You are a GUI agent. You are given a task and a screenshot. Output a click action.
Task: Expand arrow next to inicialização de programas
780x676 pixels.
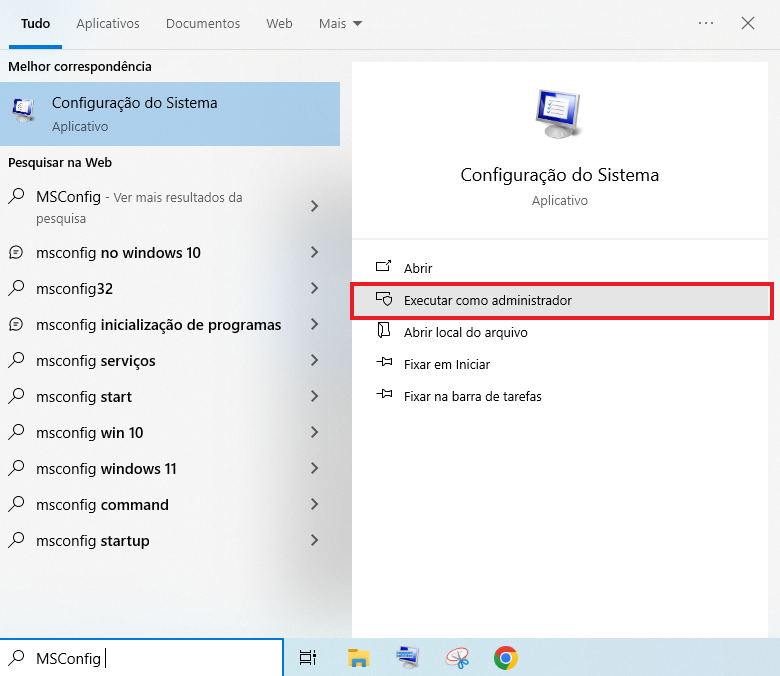[314, 324]
